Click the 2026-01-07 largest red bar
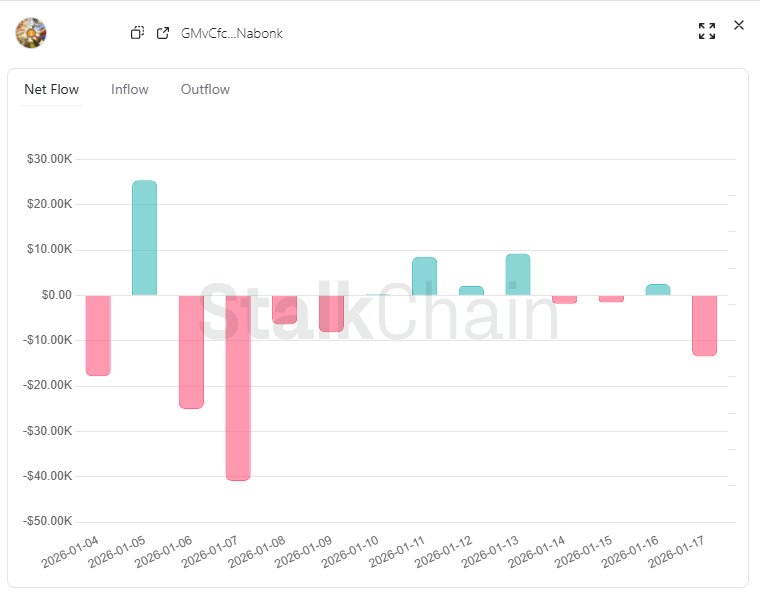Screen dimensions: 760x608 click(x=238, y=388)
